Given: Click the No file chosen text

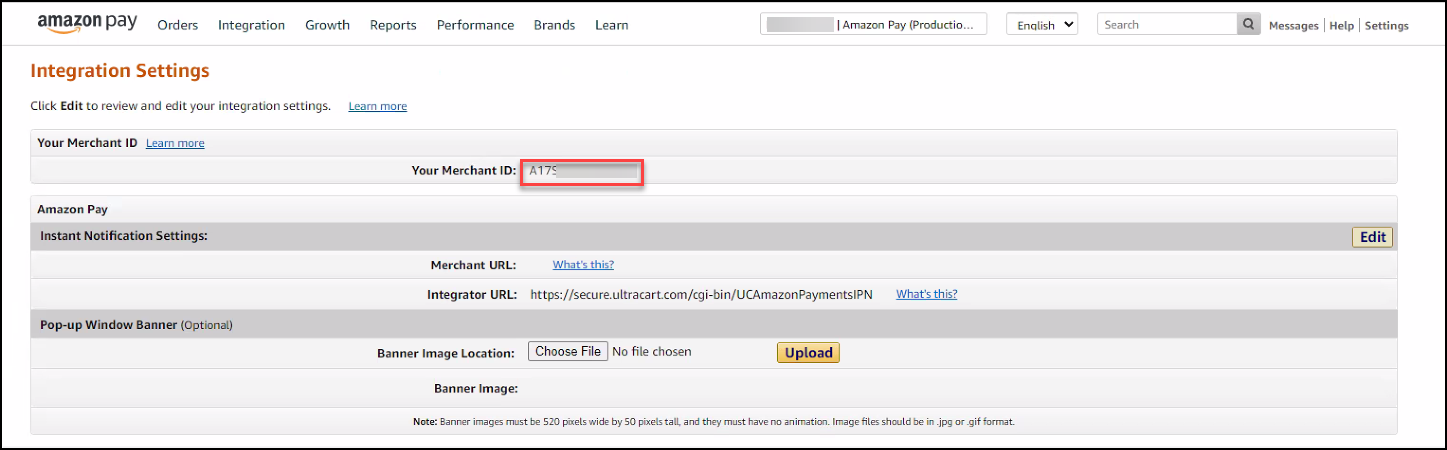Looking at the screenshot, I should pos(651,352).
